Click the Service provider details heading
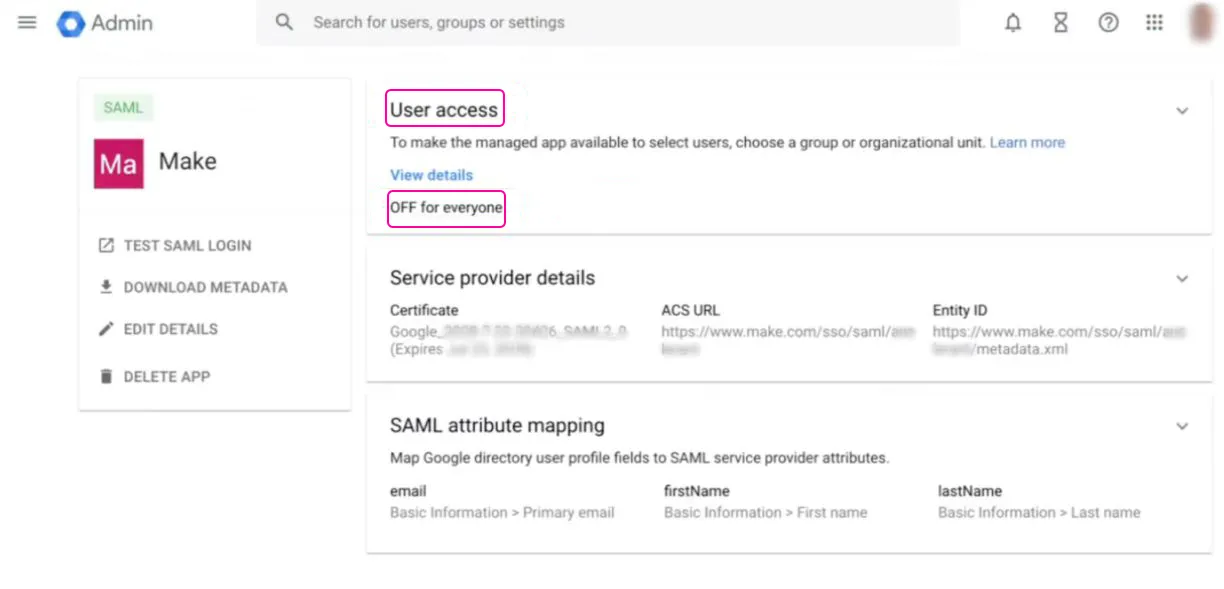Screen dimensions: 1224x589 point(492,278)
